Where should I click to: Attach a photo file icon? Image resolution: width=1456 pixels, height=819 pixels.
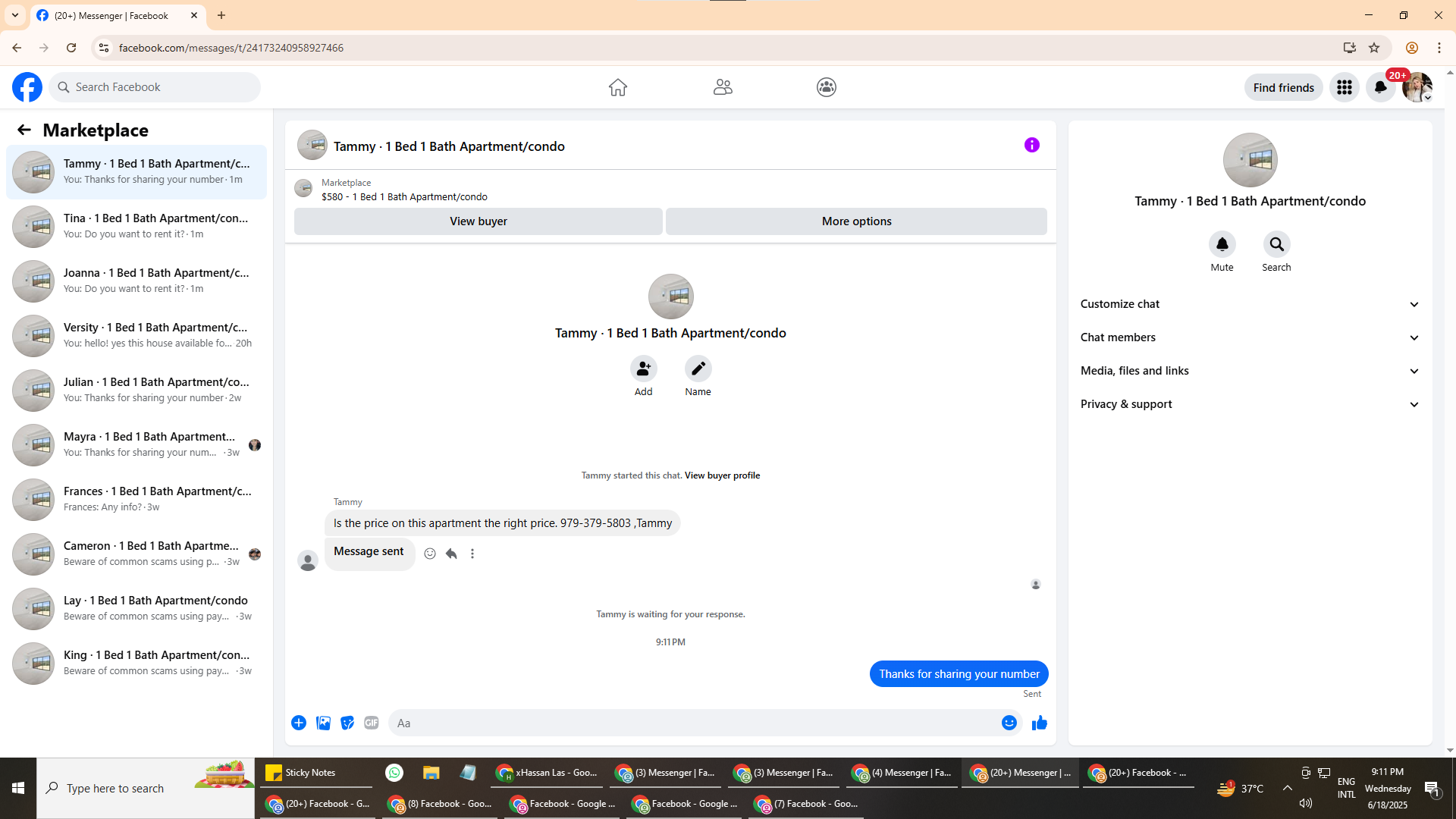[x=323, y=723]
